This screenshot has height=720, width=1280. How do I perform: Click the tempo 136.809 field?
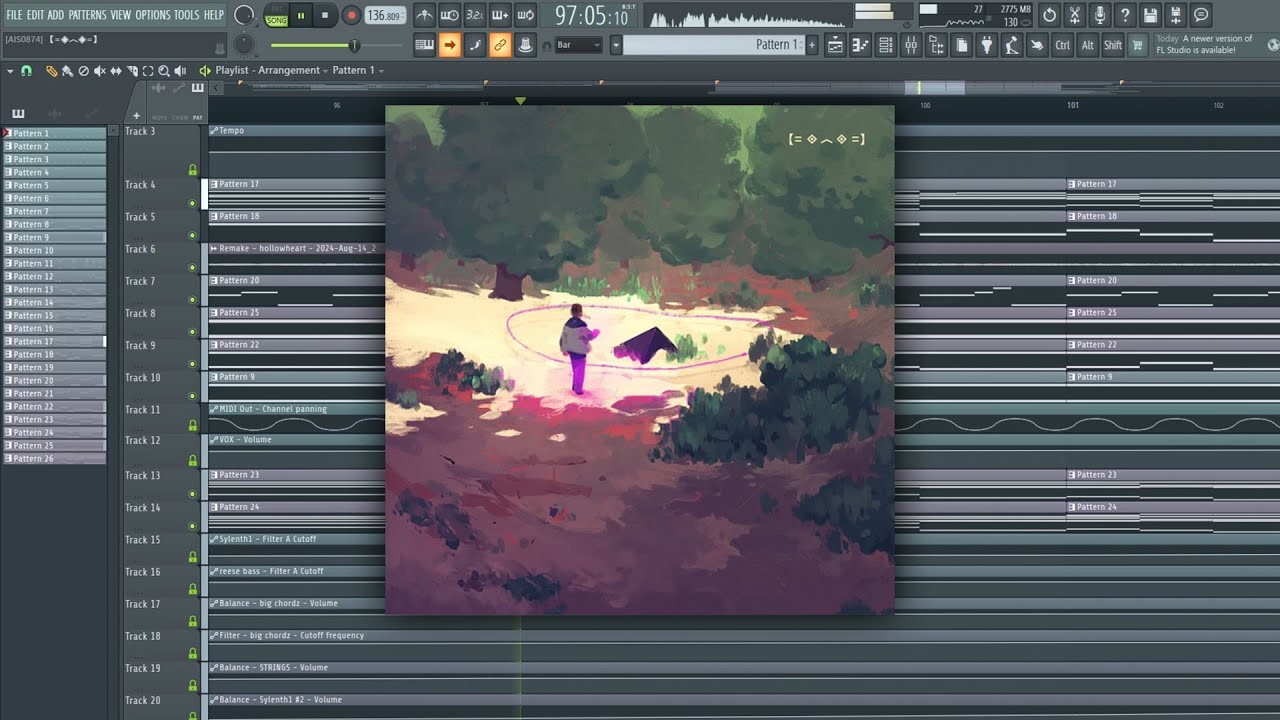(384, 15)
